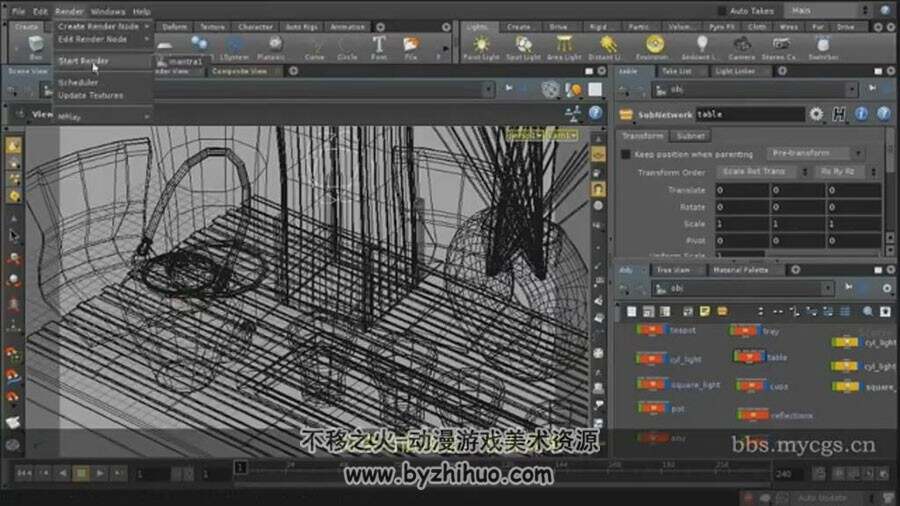
Task: Add a sticky note in network editor
Action: [x=705, y=312]
